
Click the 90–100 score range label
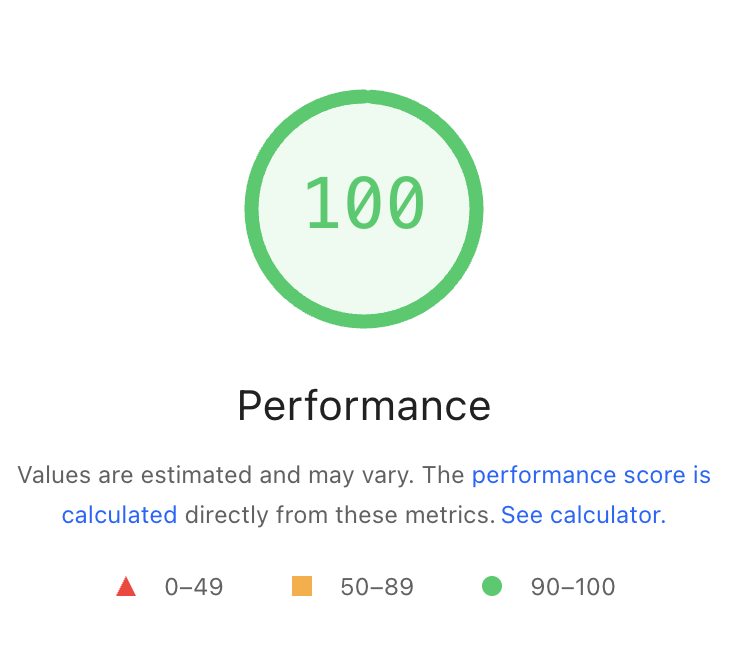coord(573,587)
